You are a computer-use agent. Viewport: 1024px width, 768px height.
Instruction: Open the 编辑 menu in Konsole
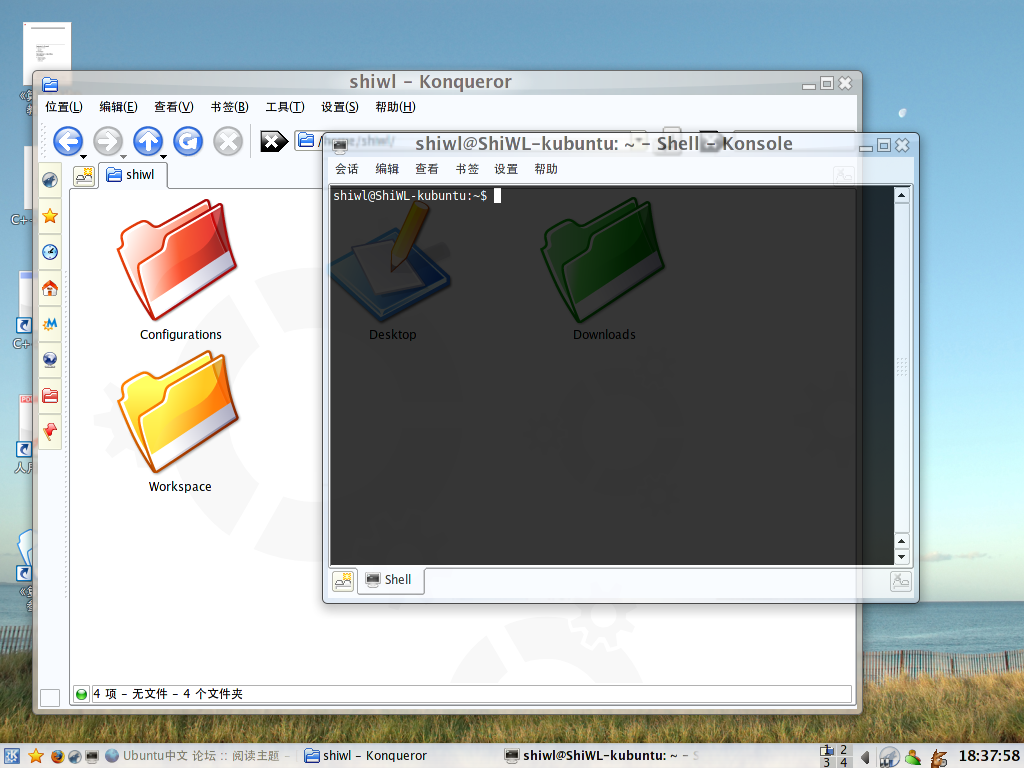pos(387,169)
